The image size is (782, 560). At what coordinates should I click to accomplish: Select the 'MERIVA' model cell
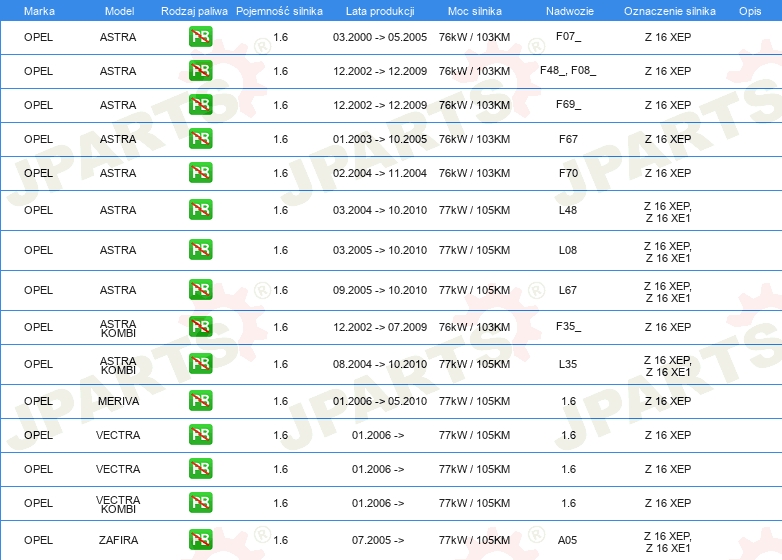pos(118,401)
